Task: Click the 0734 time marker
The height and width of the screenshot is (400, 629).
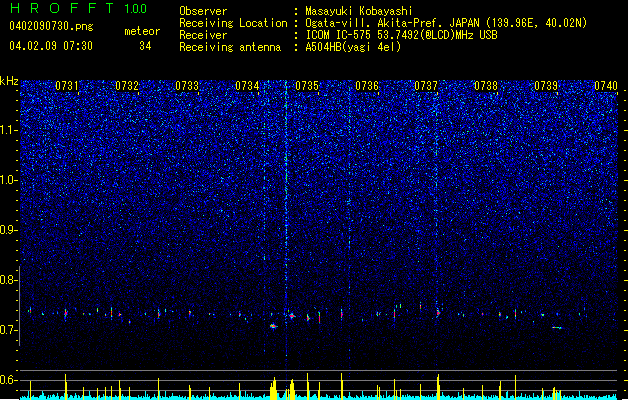Action: (247, 86)
